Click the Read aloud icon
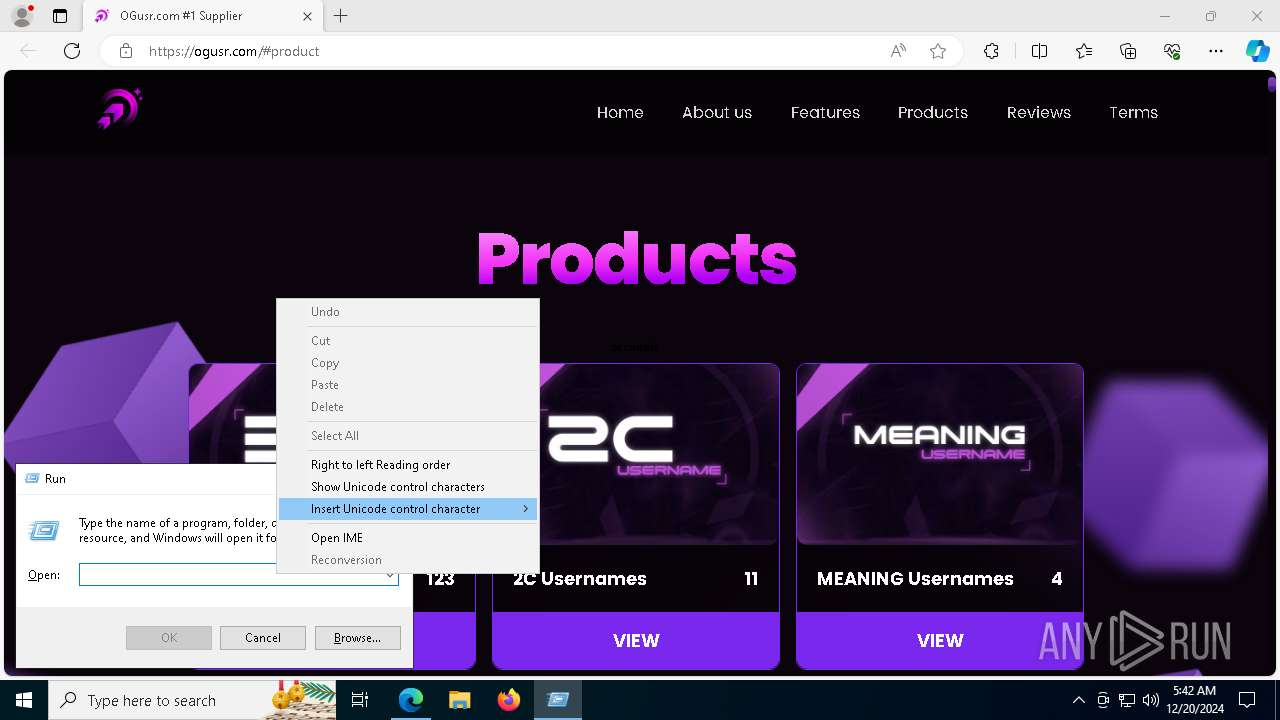Viewport: 1280px width, 720px height. [898, 51]
